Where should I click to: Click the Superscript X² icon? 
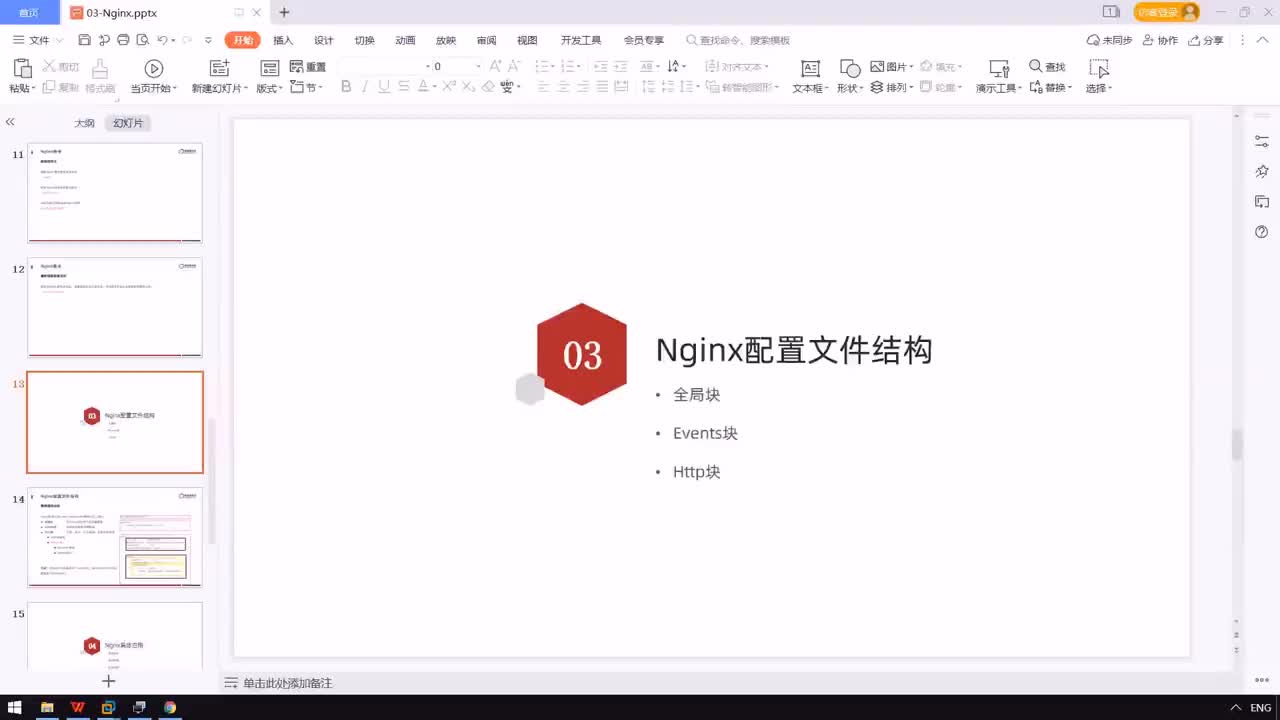click(449, 87)
